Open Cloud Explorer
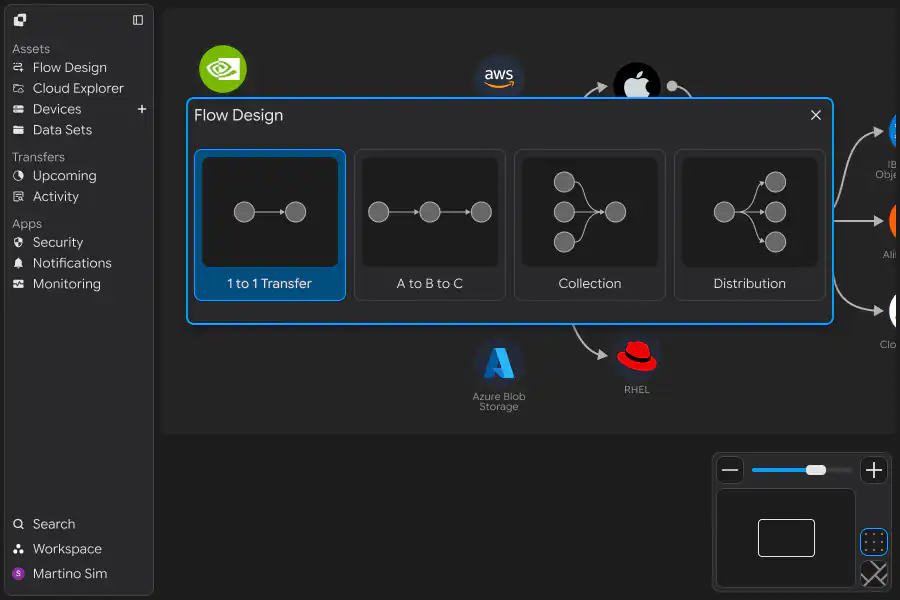Viewport: 900px width, 600px height. coord(78,88)
